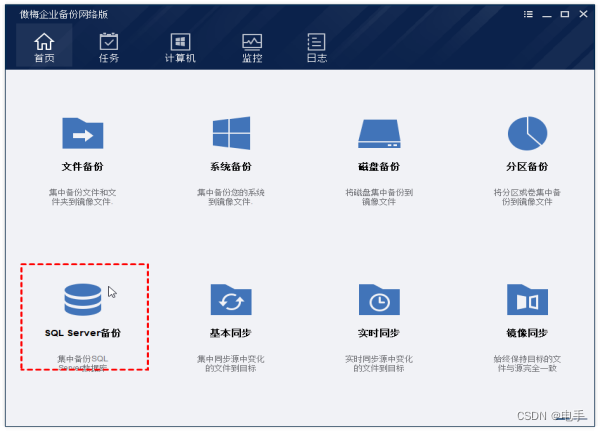Select the 实时同步 label
Screen dimensions: 600x431
pyautogui.click(x=379, y=333)
